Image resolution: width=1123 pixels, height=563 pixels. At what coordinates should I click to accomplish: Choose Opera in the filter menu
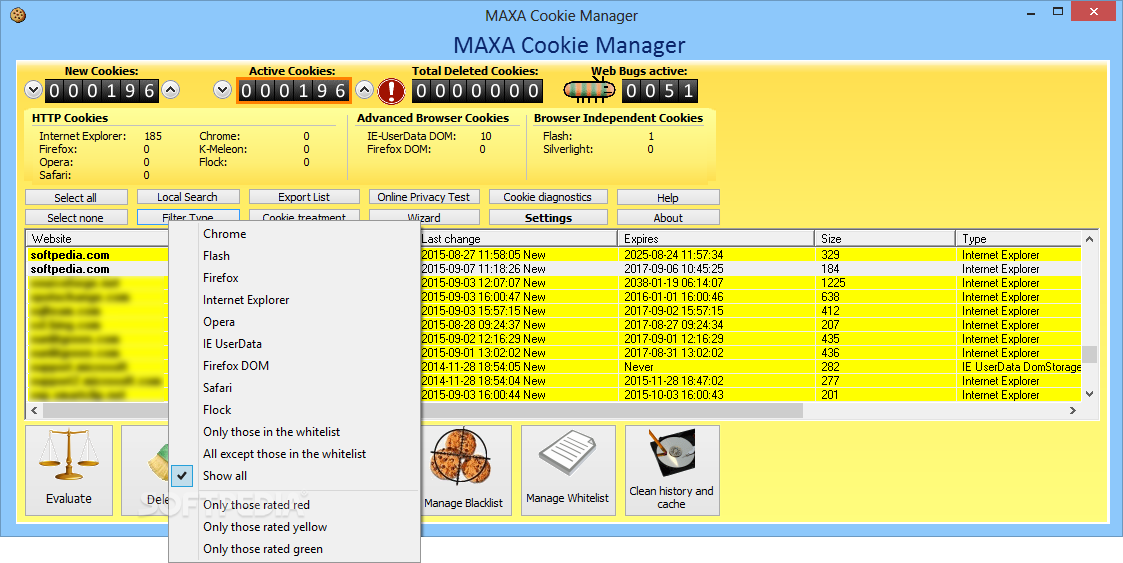294,322
